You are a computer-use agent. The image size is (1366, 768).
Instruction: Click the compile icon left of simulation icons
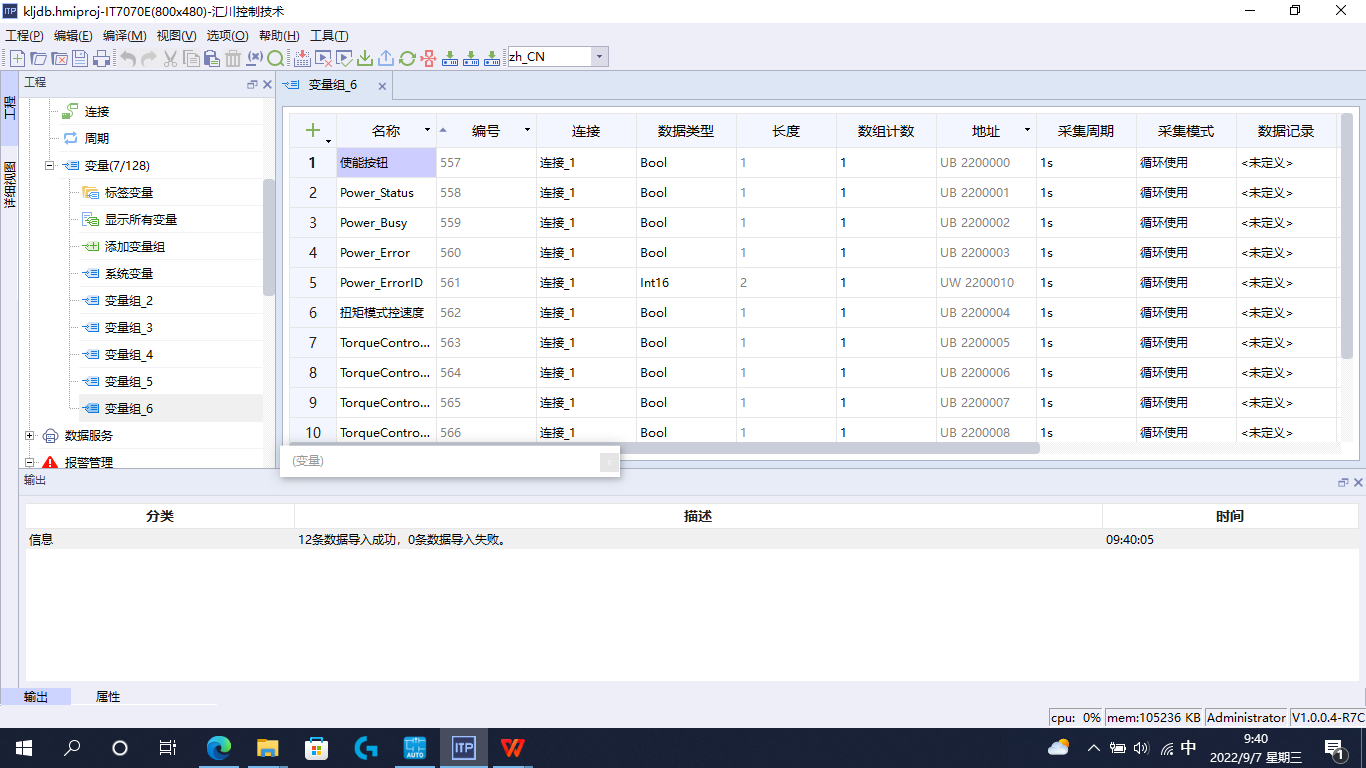[x=302, y=58]
